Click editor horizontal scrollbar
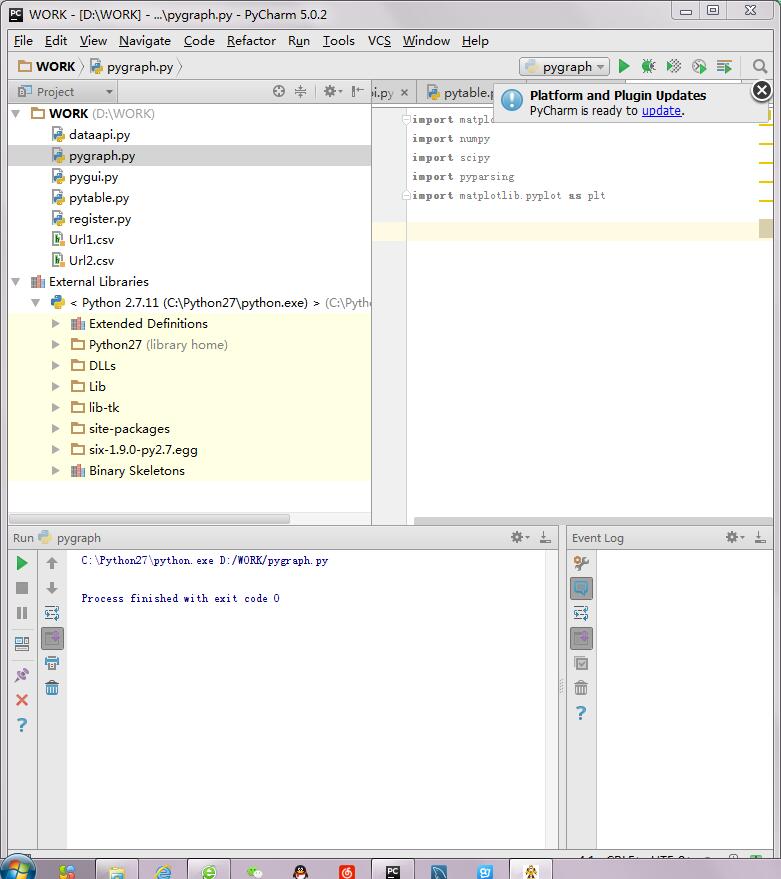Screen dimensions: 781x879 pos(593,521)
